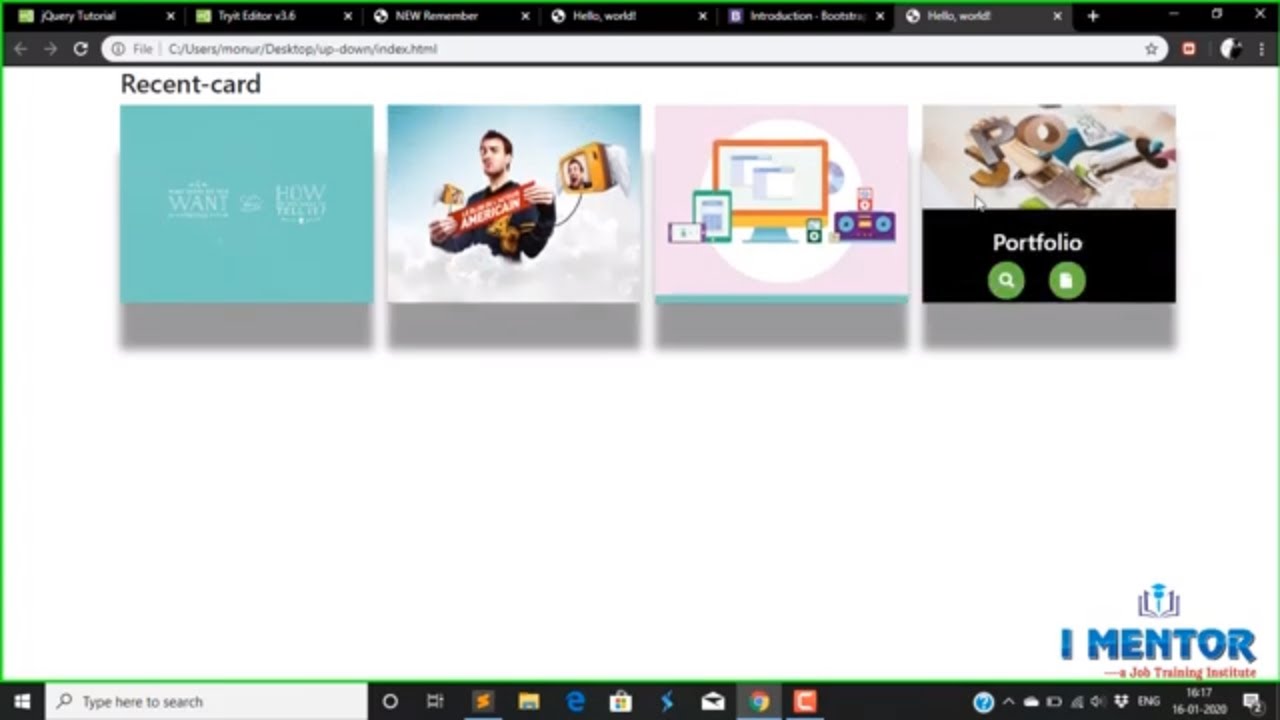1280x720 pixels.
Task: Click the taskbar search box
Action: coord(207,701)
